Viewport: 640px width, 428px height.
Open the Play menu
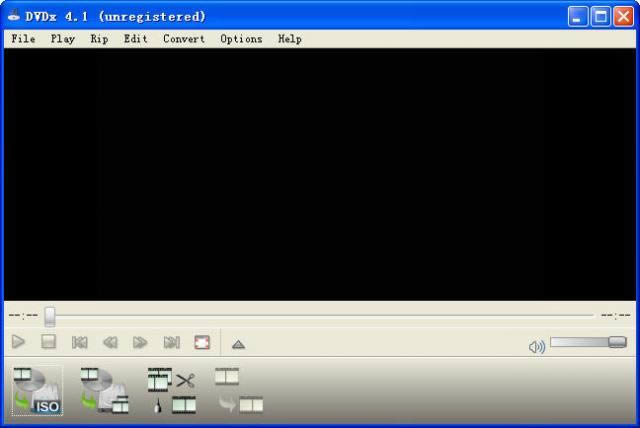pos(62,39)
